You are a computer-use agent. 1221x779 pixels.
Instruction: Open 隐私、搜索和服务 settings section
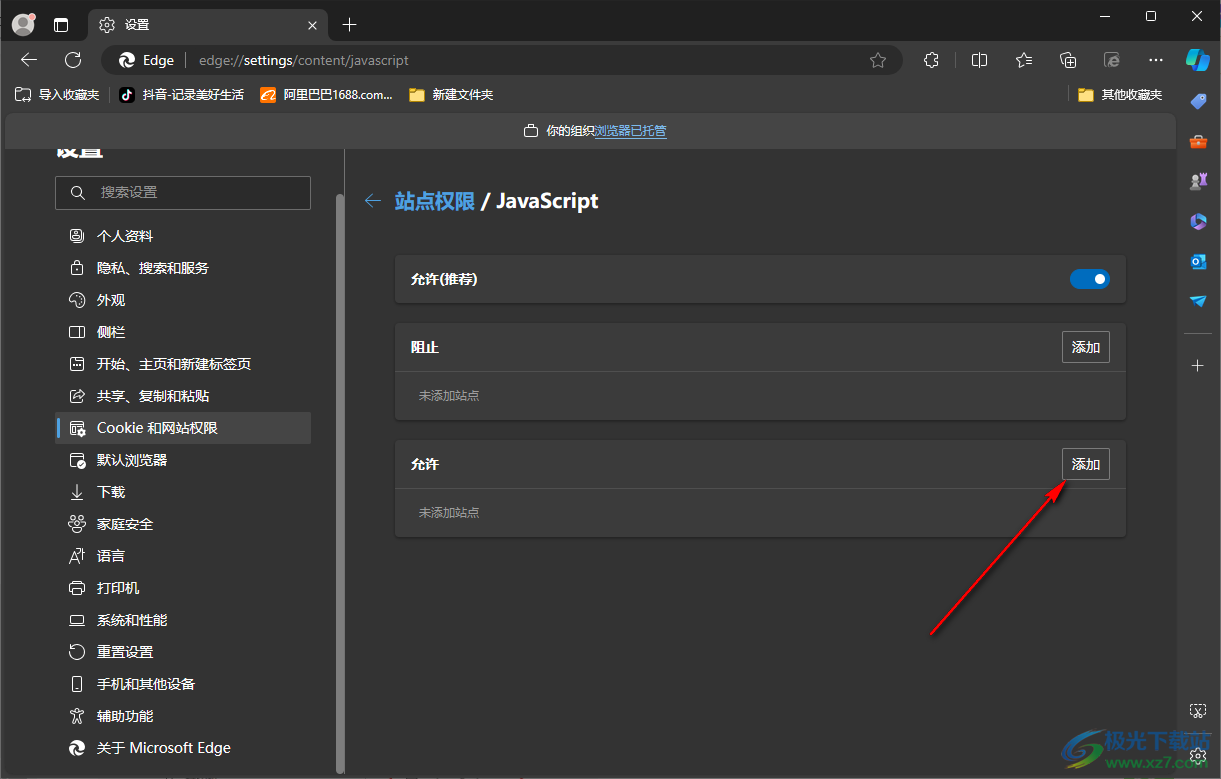pyautogui.click(x=152, y=268)
